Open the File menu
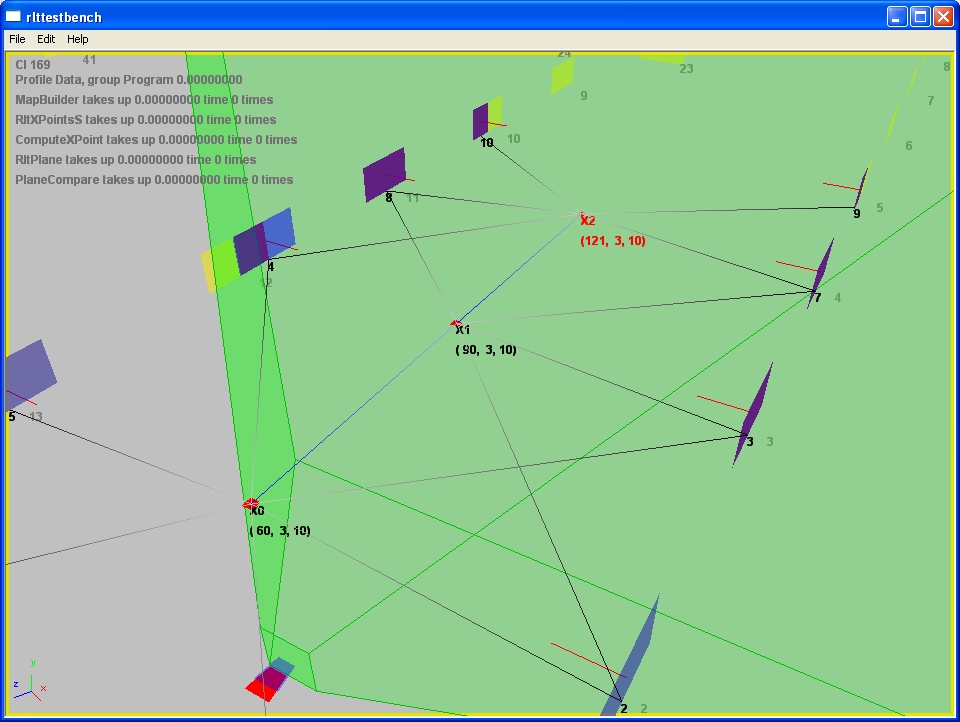 coord(17,39)
